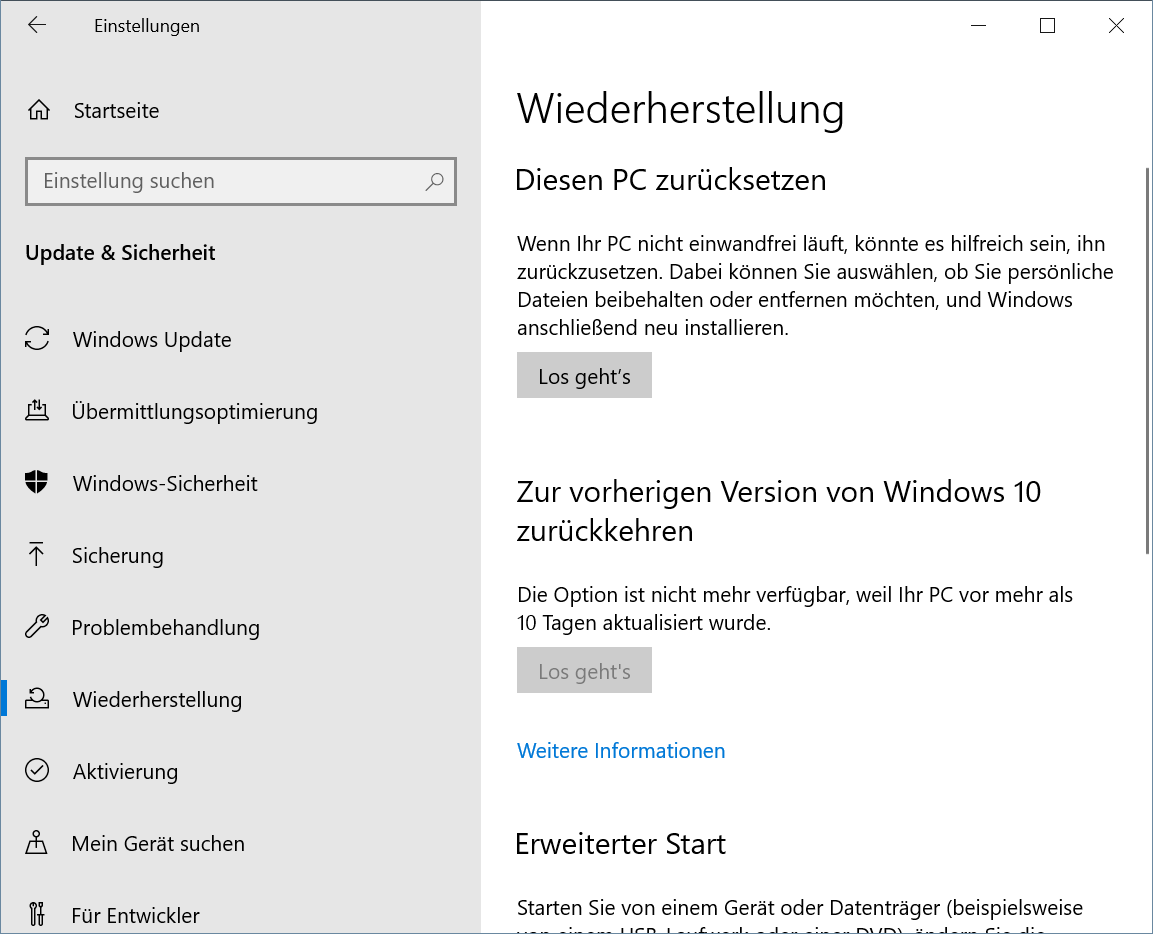The width and height of the screenshot is (1153, 934).
Task: Click the Windows Update sync icon
Action: click(x=37, y=339)
